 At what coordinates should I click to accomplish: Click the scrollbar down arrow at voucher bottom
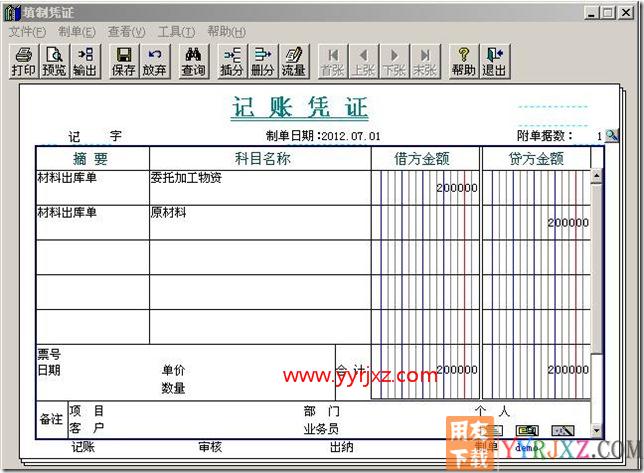tap(597, 430)
